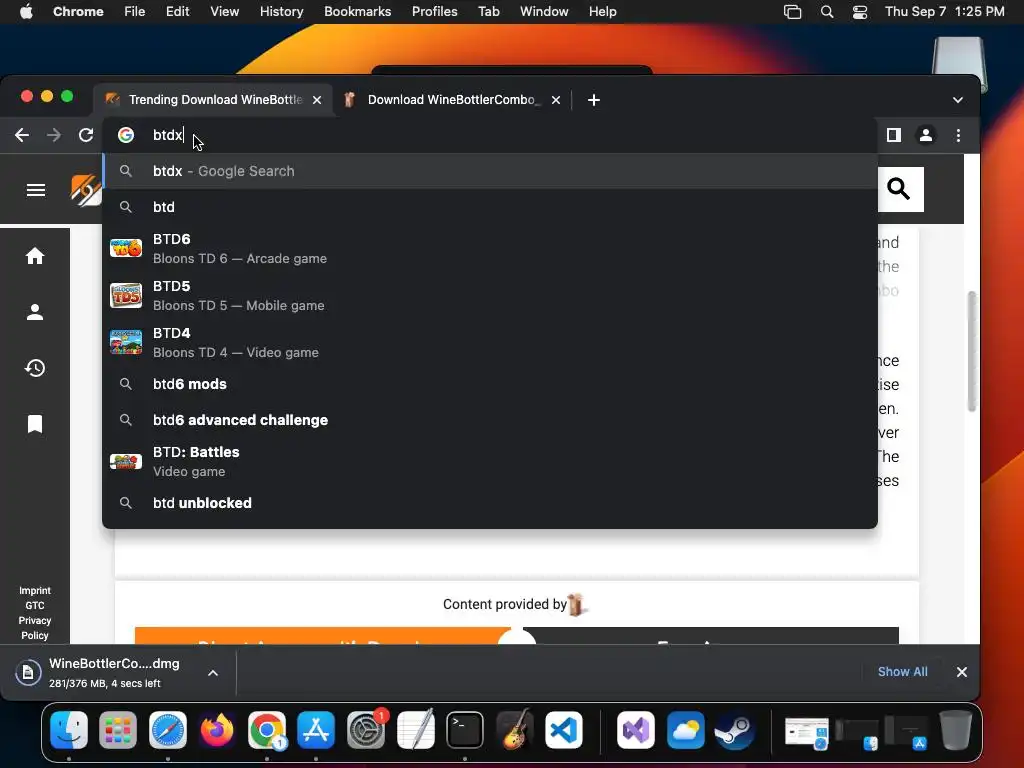This screenshot has width=1024, height=768.
Task: Open the new tab with plus button
Action: coord(594,100)
